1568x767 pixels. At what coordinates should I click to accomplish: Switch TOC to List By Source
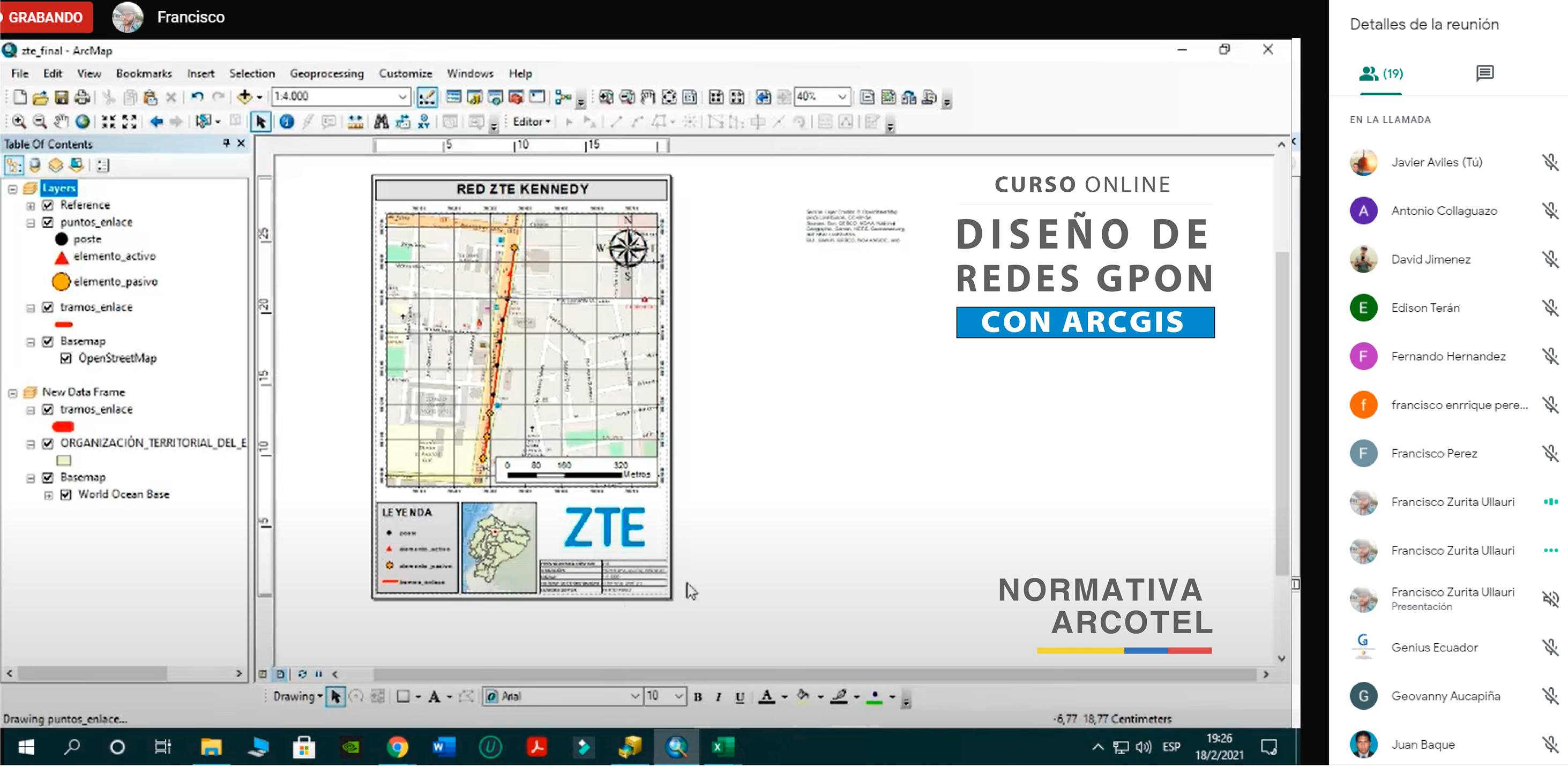tap(35, 165)
